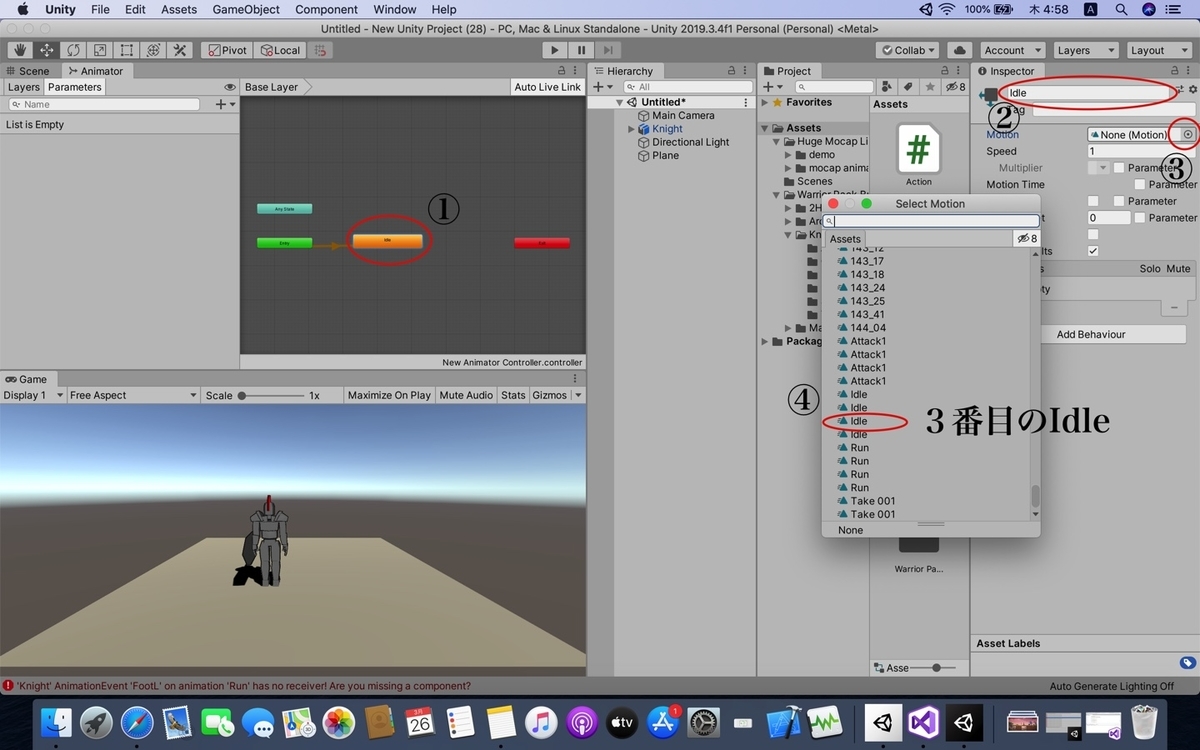The image size is (1200, 750).
Task: Switch to the Layers tab in Animator
Action: click(24, 87)
